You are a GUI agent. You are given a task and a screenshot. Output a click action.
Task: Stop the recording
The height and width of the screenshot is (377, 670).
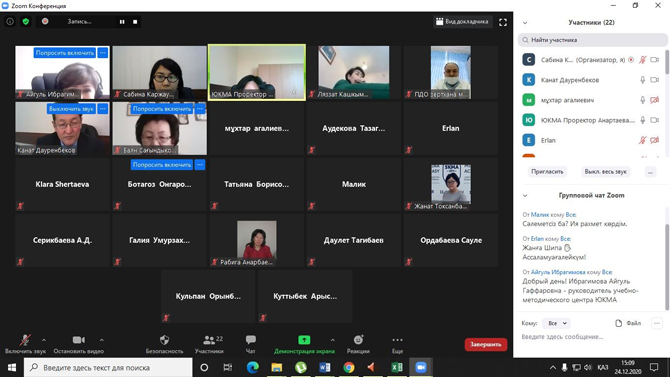135,22
